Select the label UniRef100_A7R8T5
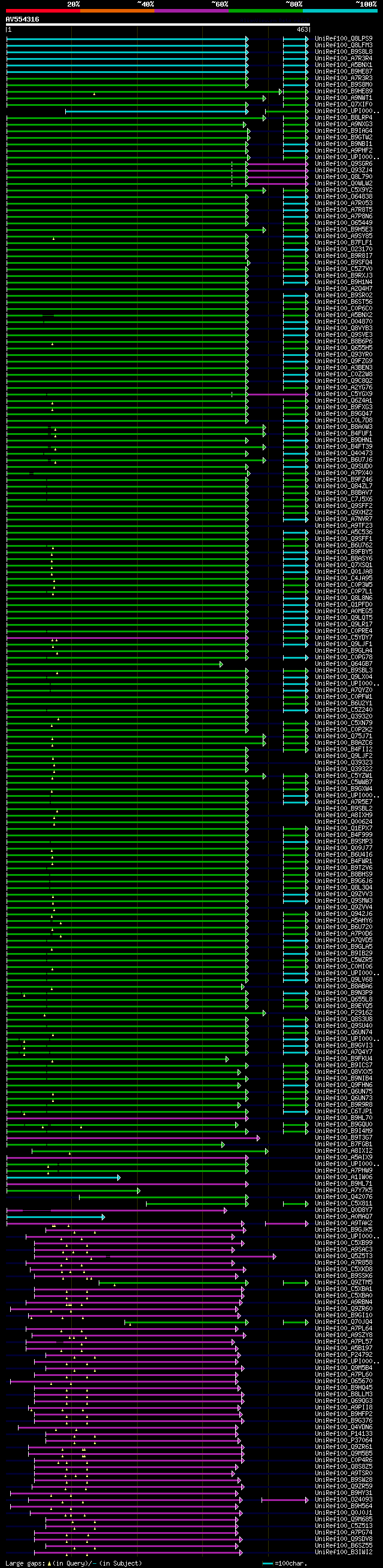Image resolution: width=383 pixels, height=1568 pixels. (x=344, y=210)
